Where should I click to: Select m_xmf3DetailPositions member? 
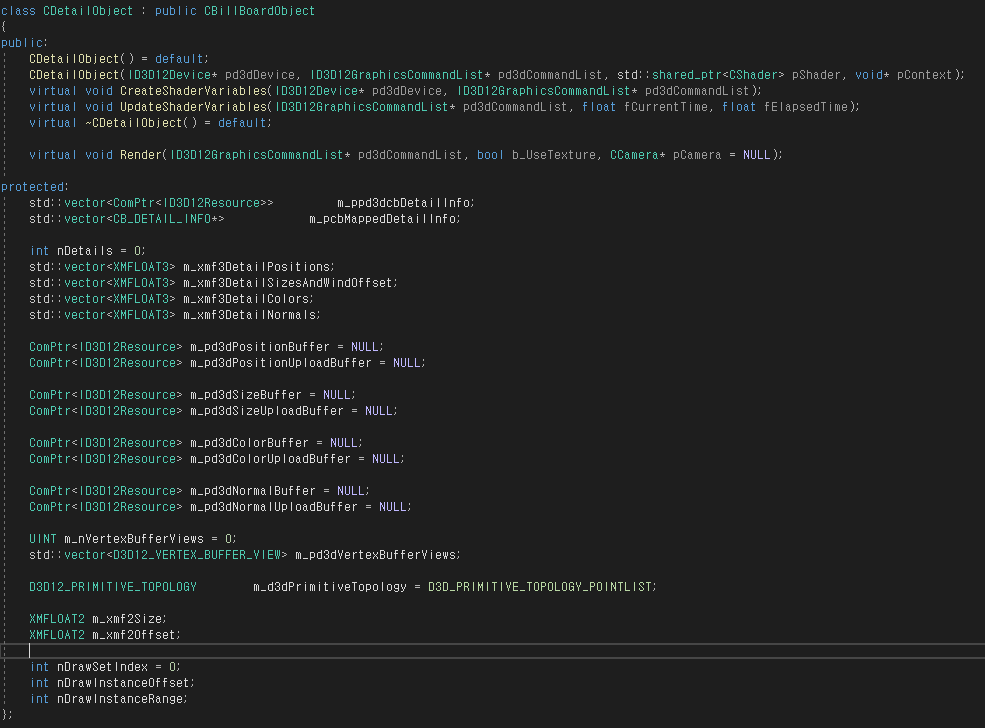click(x=257, y=266)
